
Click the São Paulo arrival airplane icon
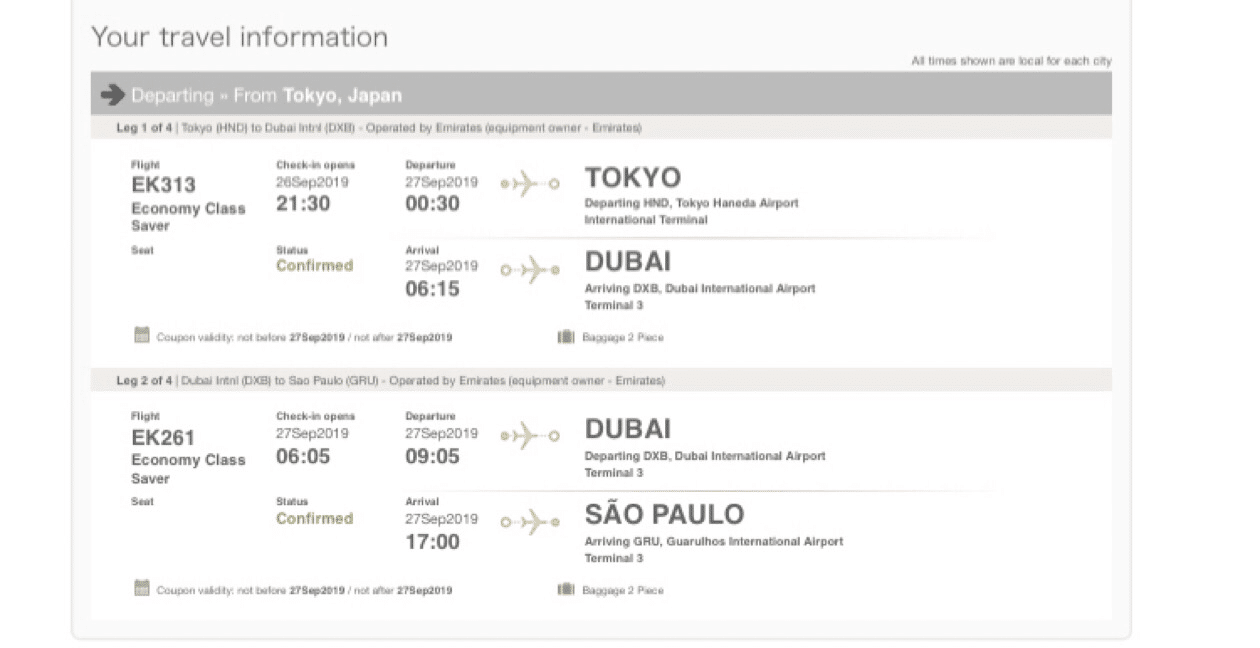(530, 521)
